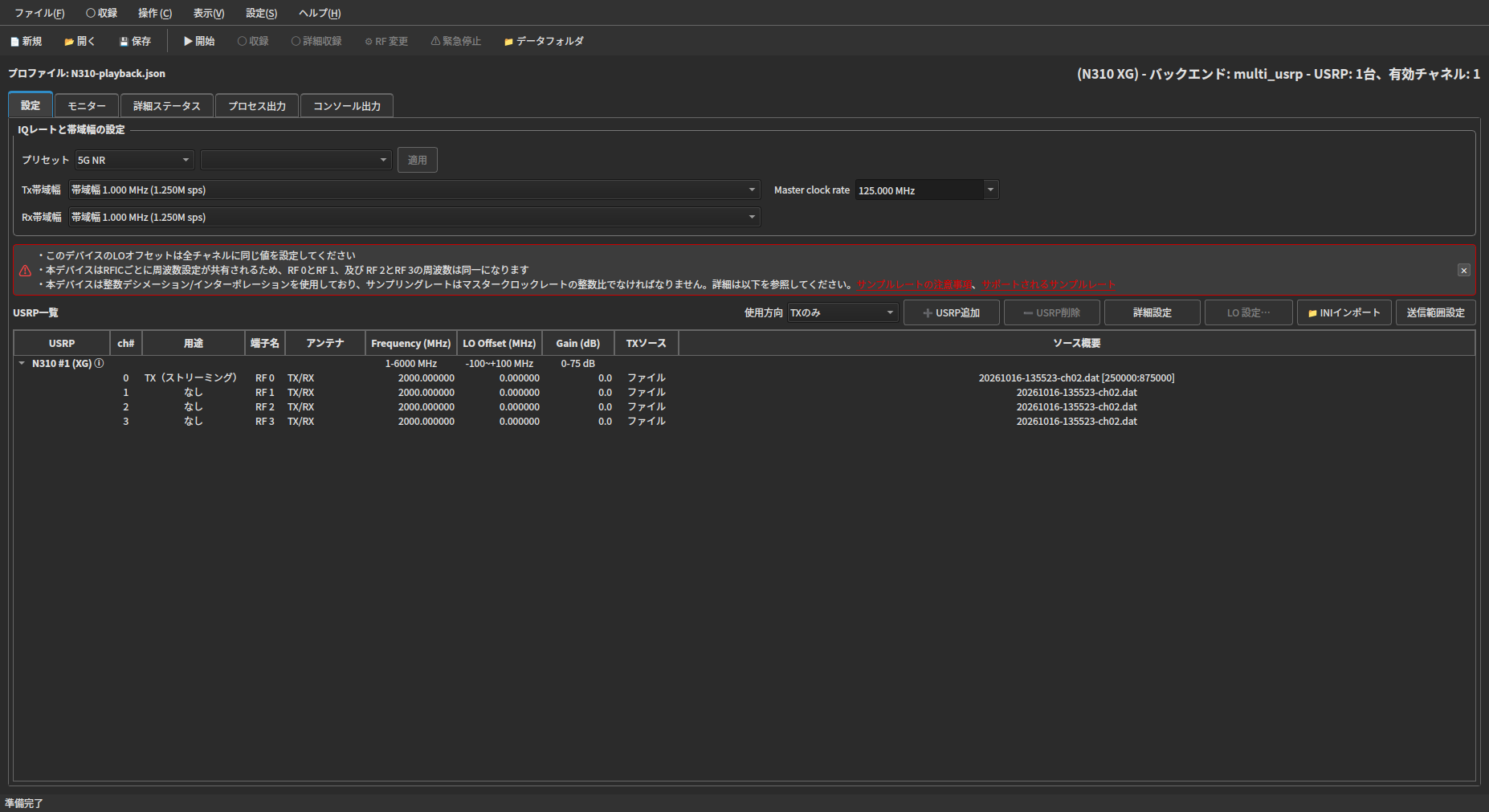This screenshot has height=812, width=1489.
Task: Open the サポートされるサンプルレート link
Action: [x=1049, y=284]
